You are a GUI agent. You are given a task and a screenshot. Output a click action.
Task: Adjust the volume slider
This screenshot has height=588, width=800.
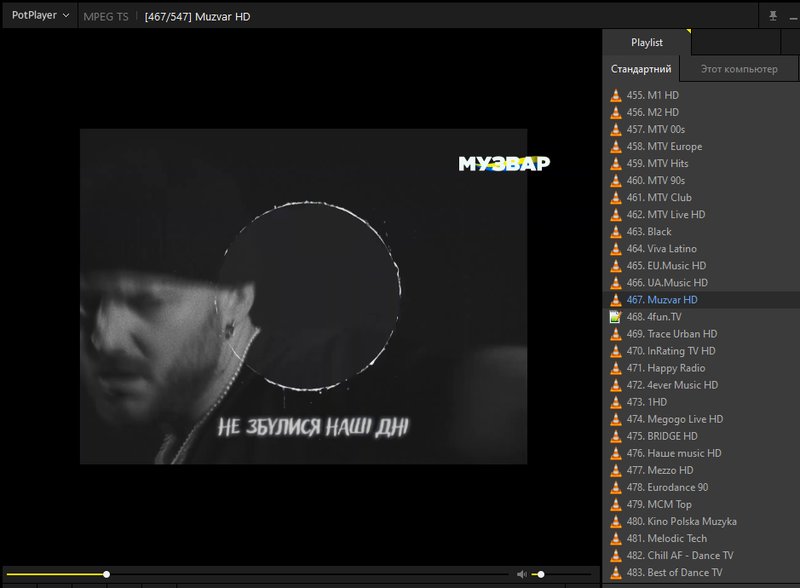[561, 574]
